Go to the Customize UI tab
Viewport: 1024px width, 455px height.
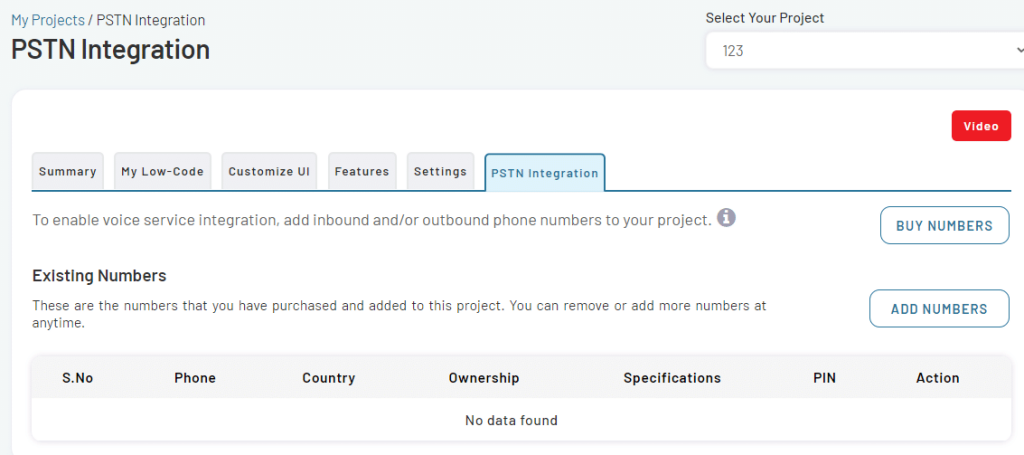point(269,172)
